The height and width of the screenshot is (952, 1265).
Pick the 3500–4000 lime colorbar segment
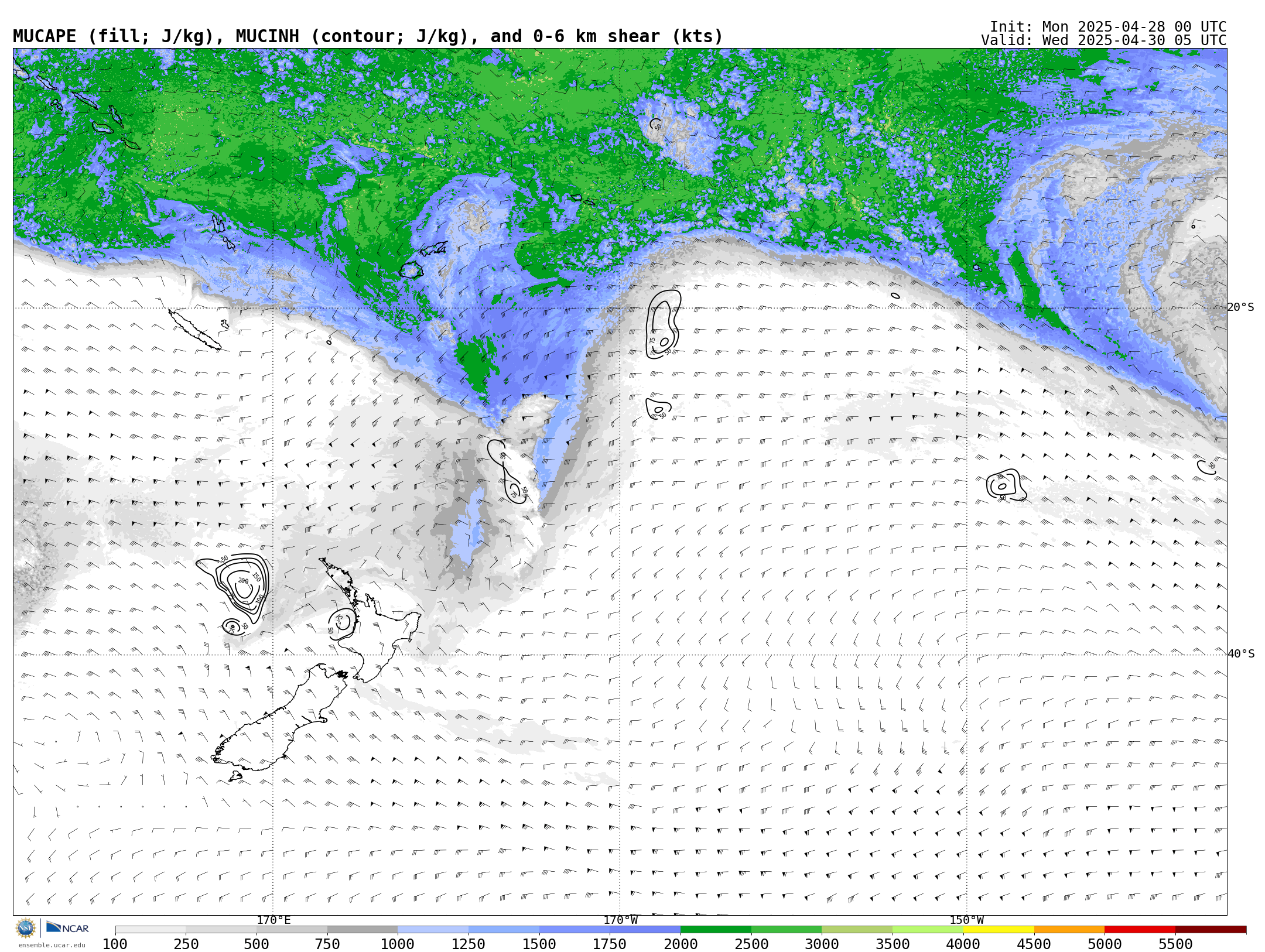click(x=928, y=930)
